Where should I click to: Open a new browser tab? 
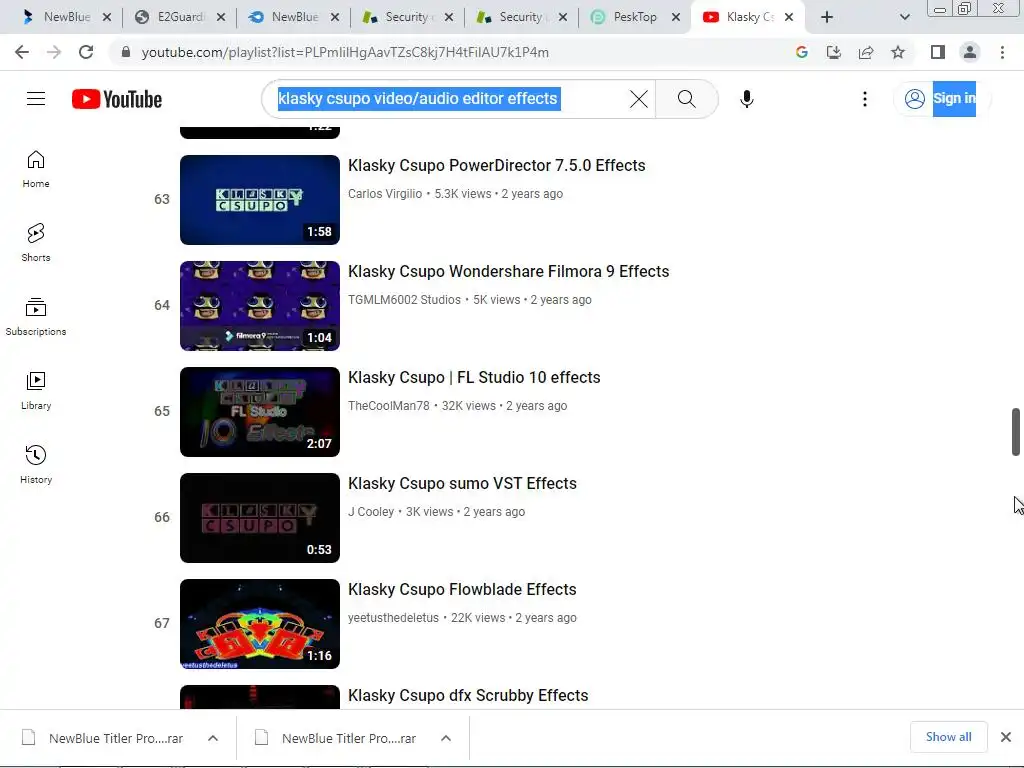click(827, 17)
